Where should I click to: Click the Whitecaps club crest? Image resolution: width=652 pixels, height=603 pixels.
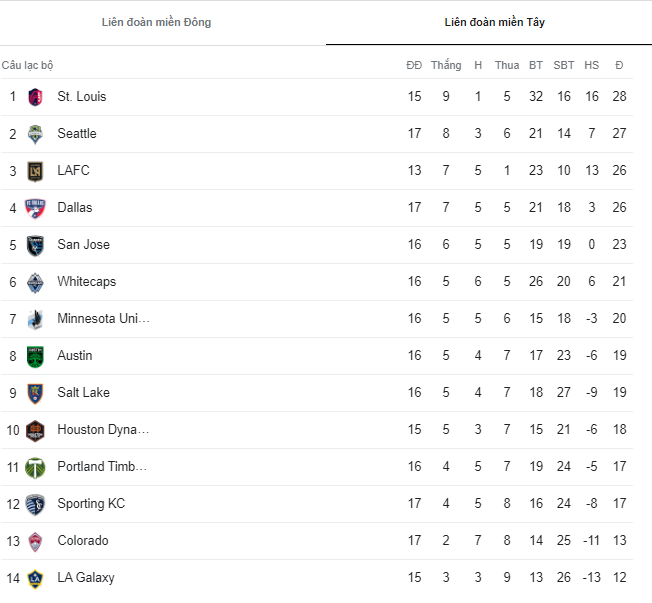[36, 282]
